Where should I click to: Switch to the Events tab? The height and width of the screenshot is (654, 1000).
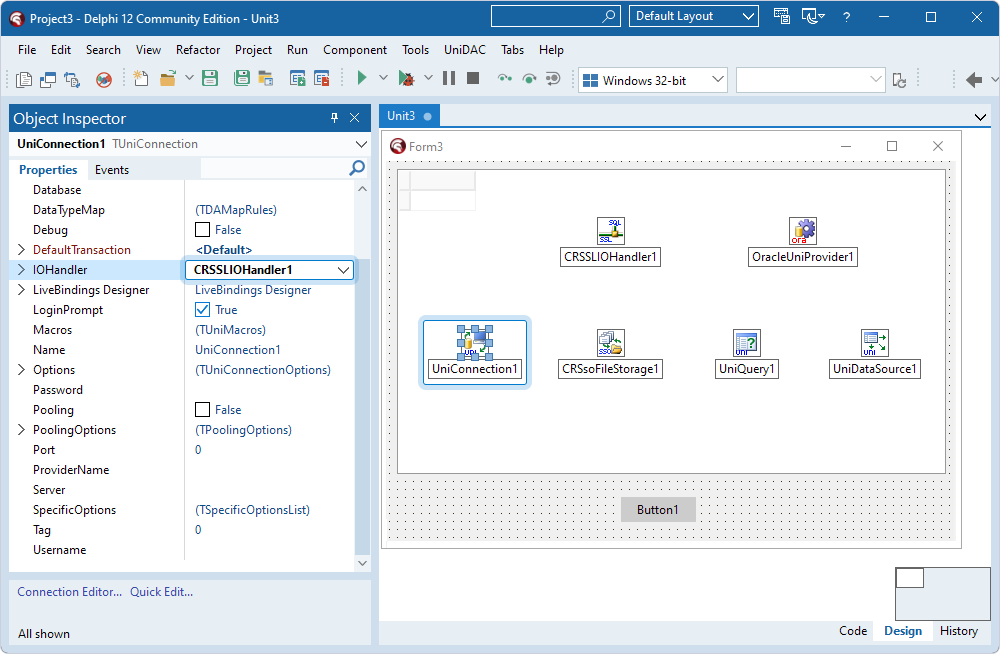111,169
